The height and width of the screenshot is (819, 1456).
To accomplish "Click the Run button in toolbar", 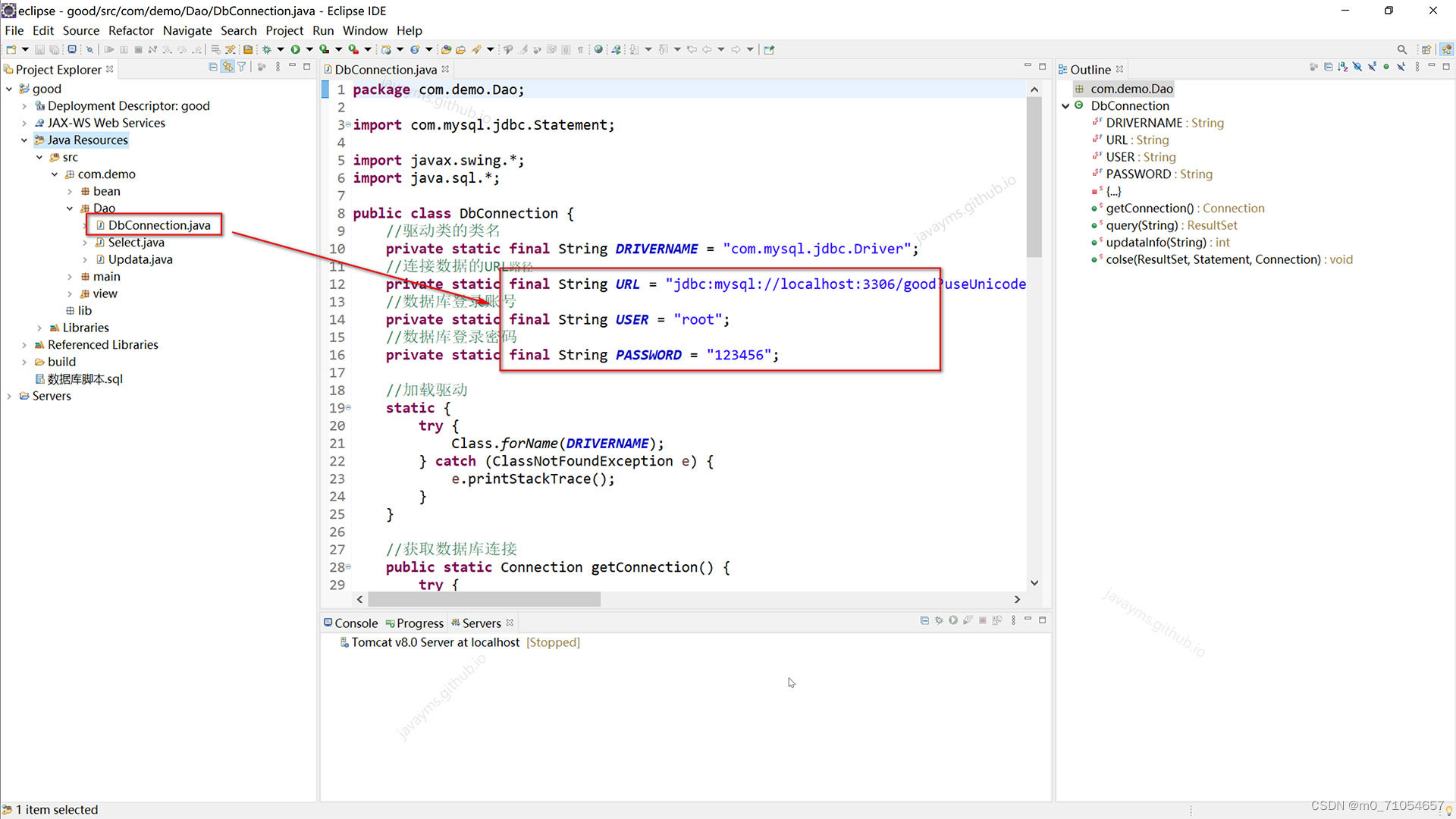I will pyautogui.click(x=295, y=49).
